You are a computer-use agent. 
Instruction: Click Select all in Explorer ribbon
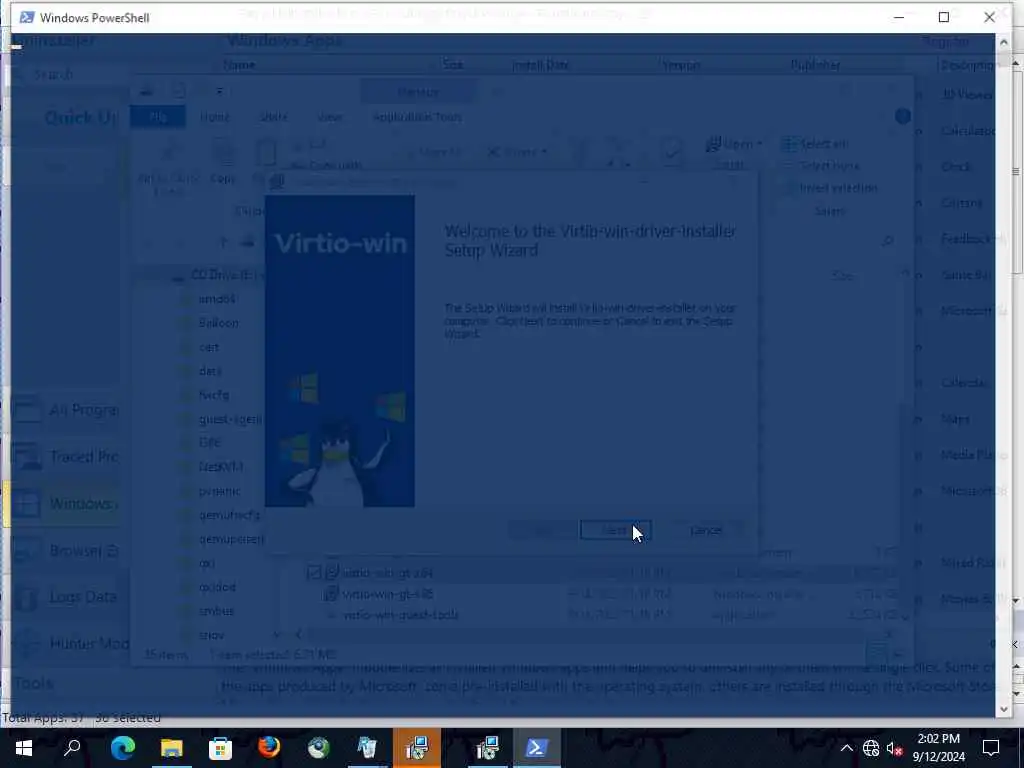(816, 144)
